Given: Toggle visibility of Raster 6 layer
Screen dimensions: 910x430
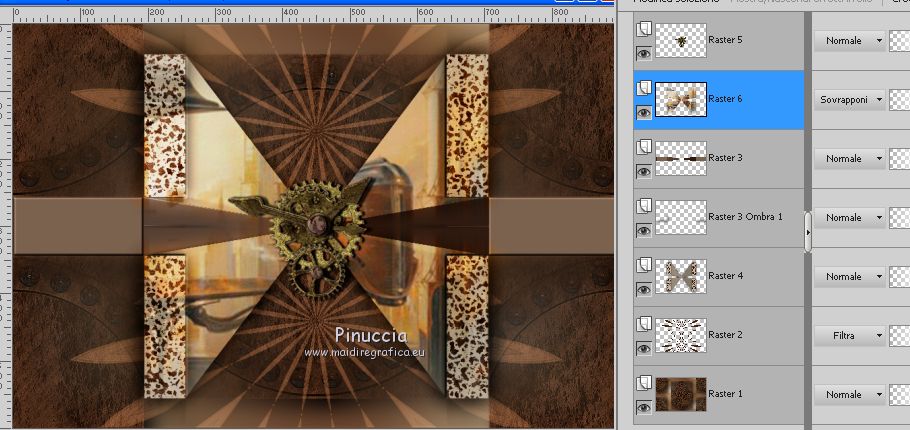Looking at the screenshot, I should (644, 113).
